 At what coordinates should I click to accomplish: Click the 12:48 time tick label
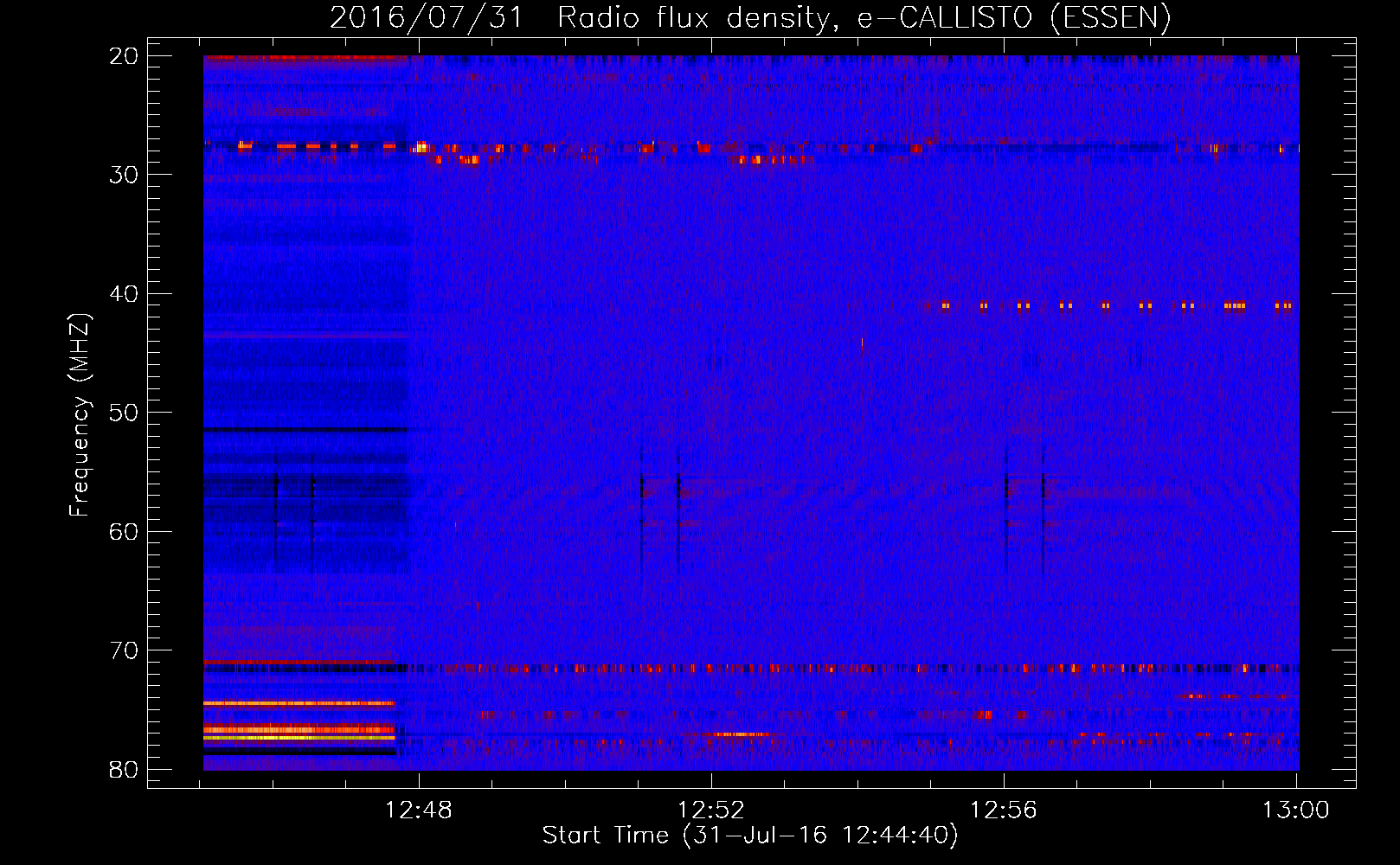point(419,811)
